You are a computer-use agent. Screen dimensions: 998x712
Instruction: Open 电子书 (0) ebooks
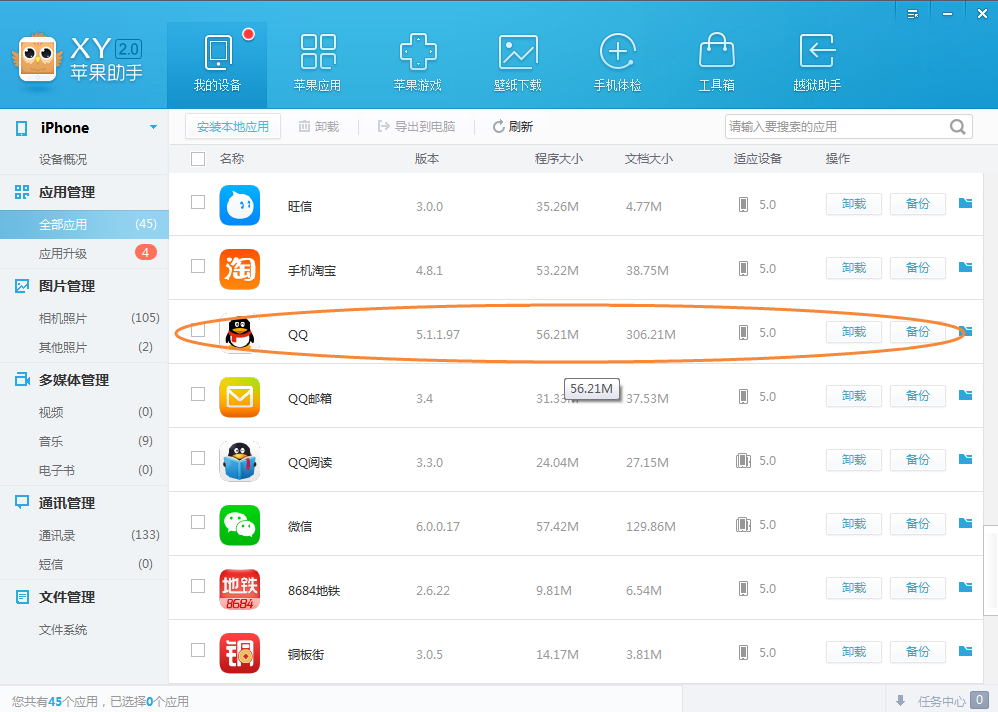coord(84,470)
